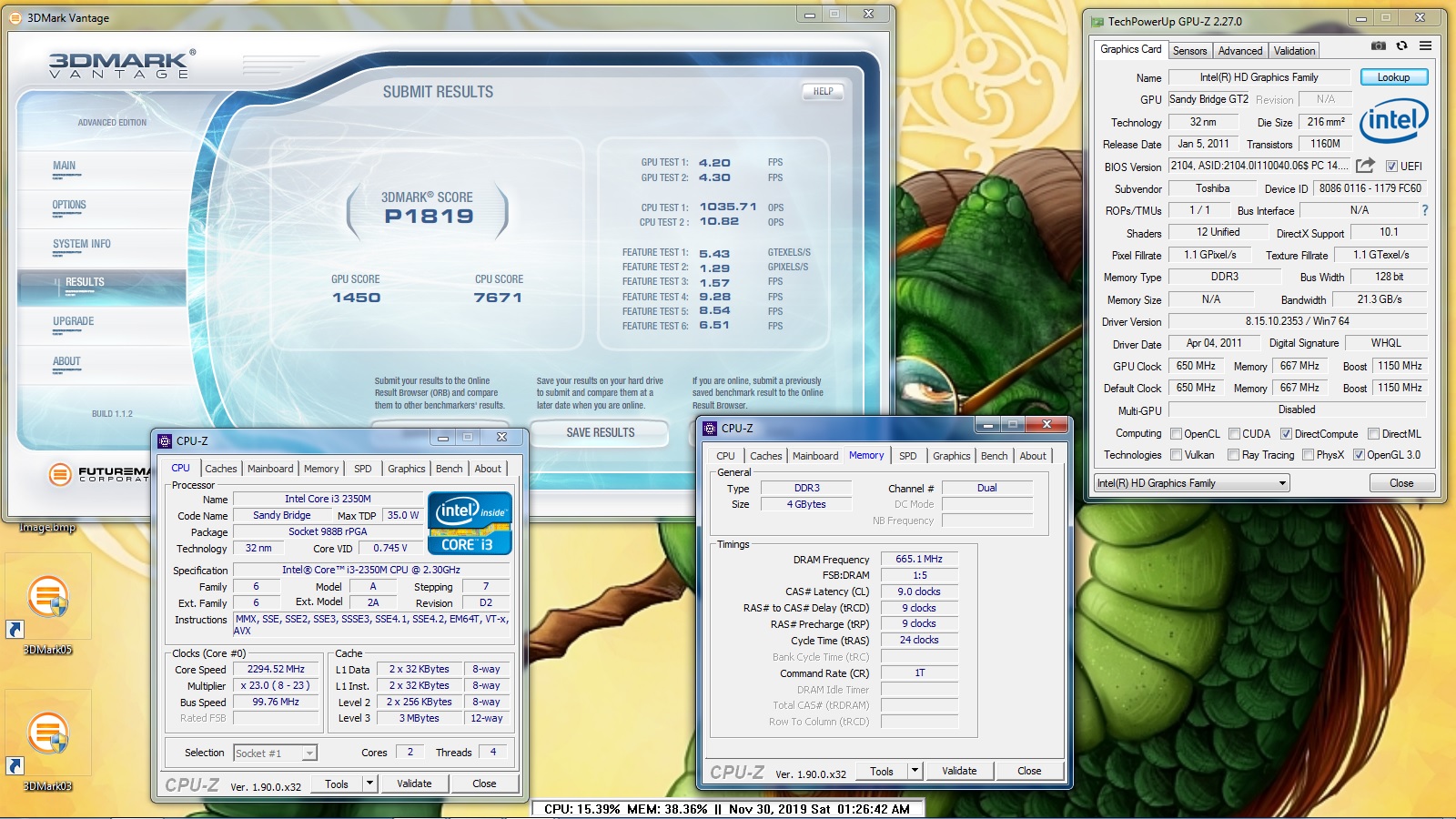Image resolution: width=1456 pixels, height=819 pixels.
Task: Click the GPU-Z title bar icon
Action: click(x=1097, y=21)
